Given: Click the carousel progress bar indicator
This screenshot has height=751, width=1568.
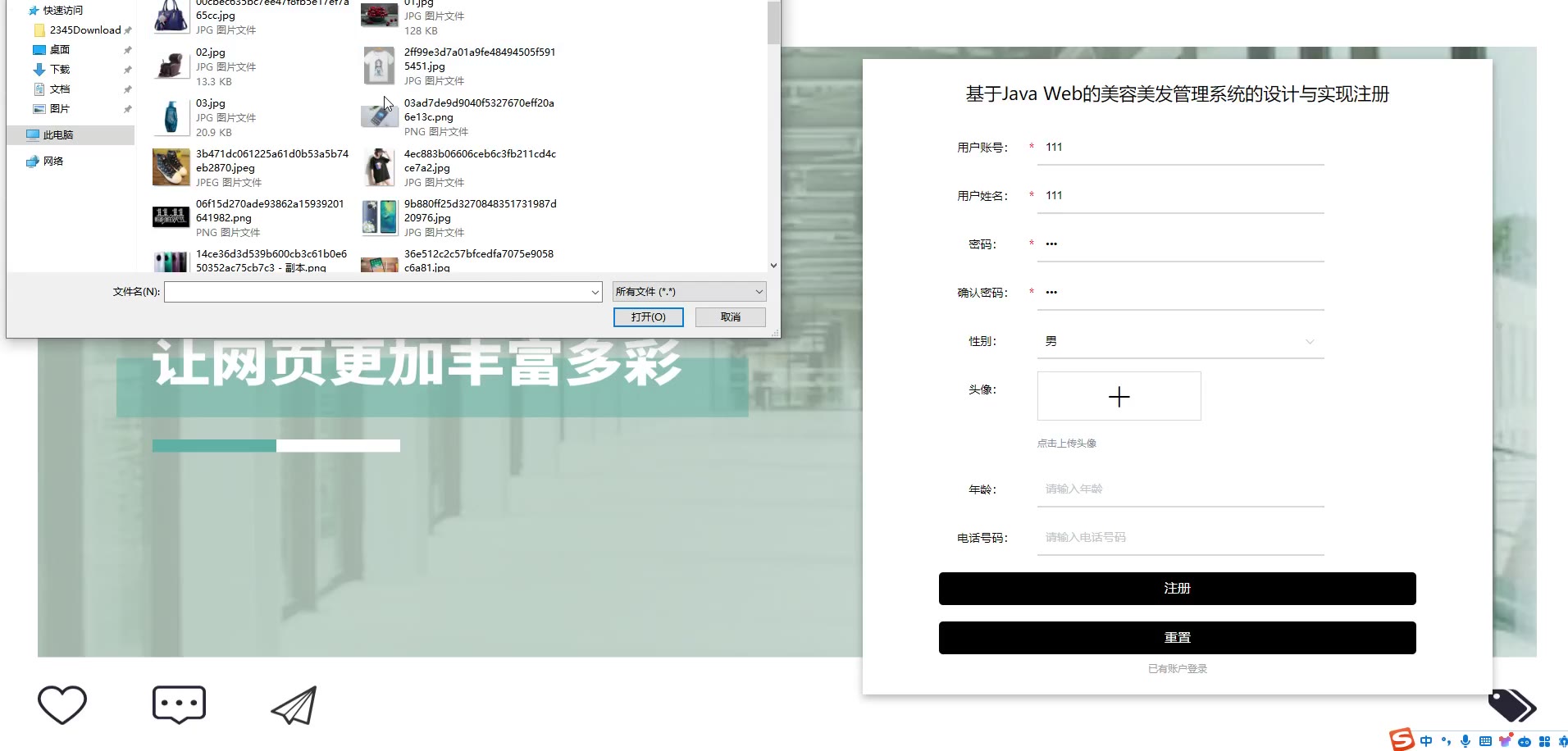Looking at the screenshot, I should tap(276, 446).
